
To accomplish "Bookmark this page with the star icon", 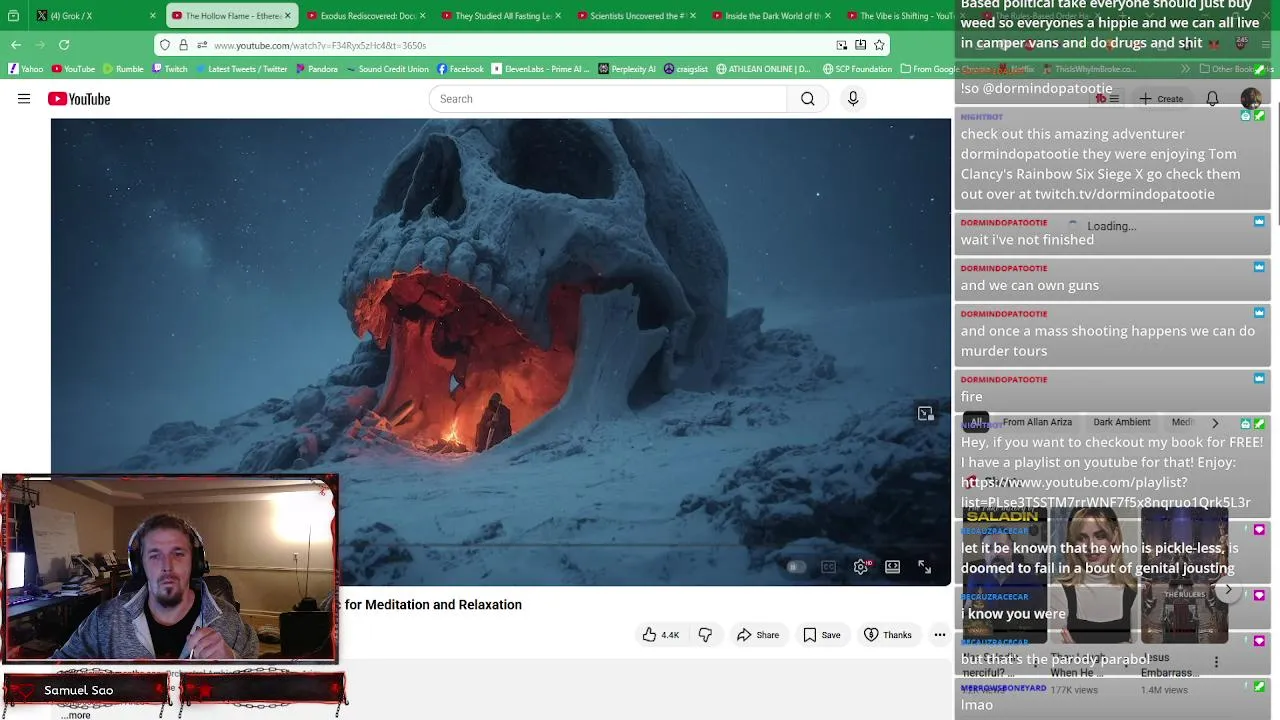I will coord(879,45).
